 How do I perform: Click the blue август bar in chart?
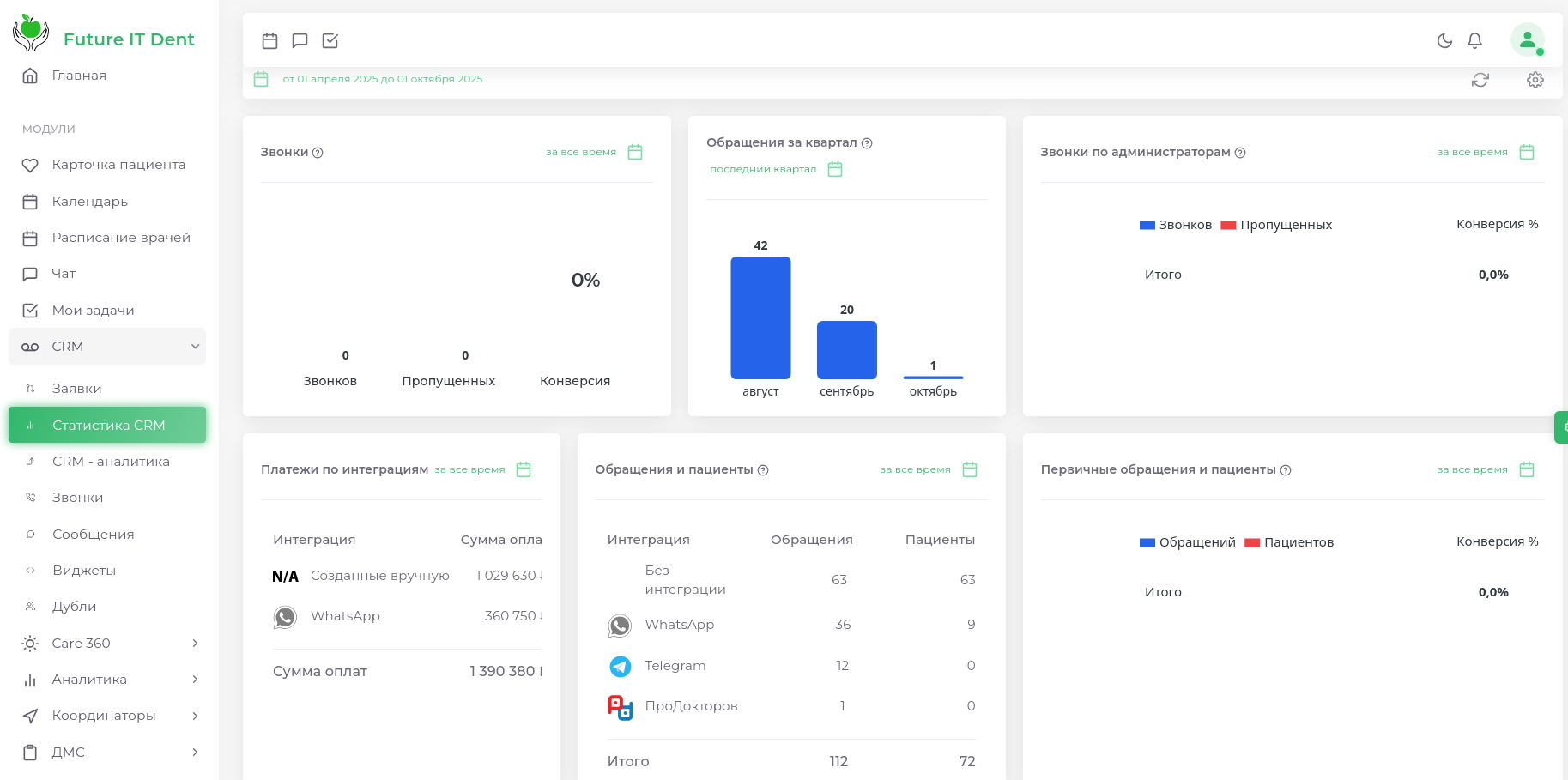point(760,317)
